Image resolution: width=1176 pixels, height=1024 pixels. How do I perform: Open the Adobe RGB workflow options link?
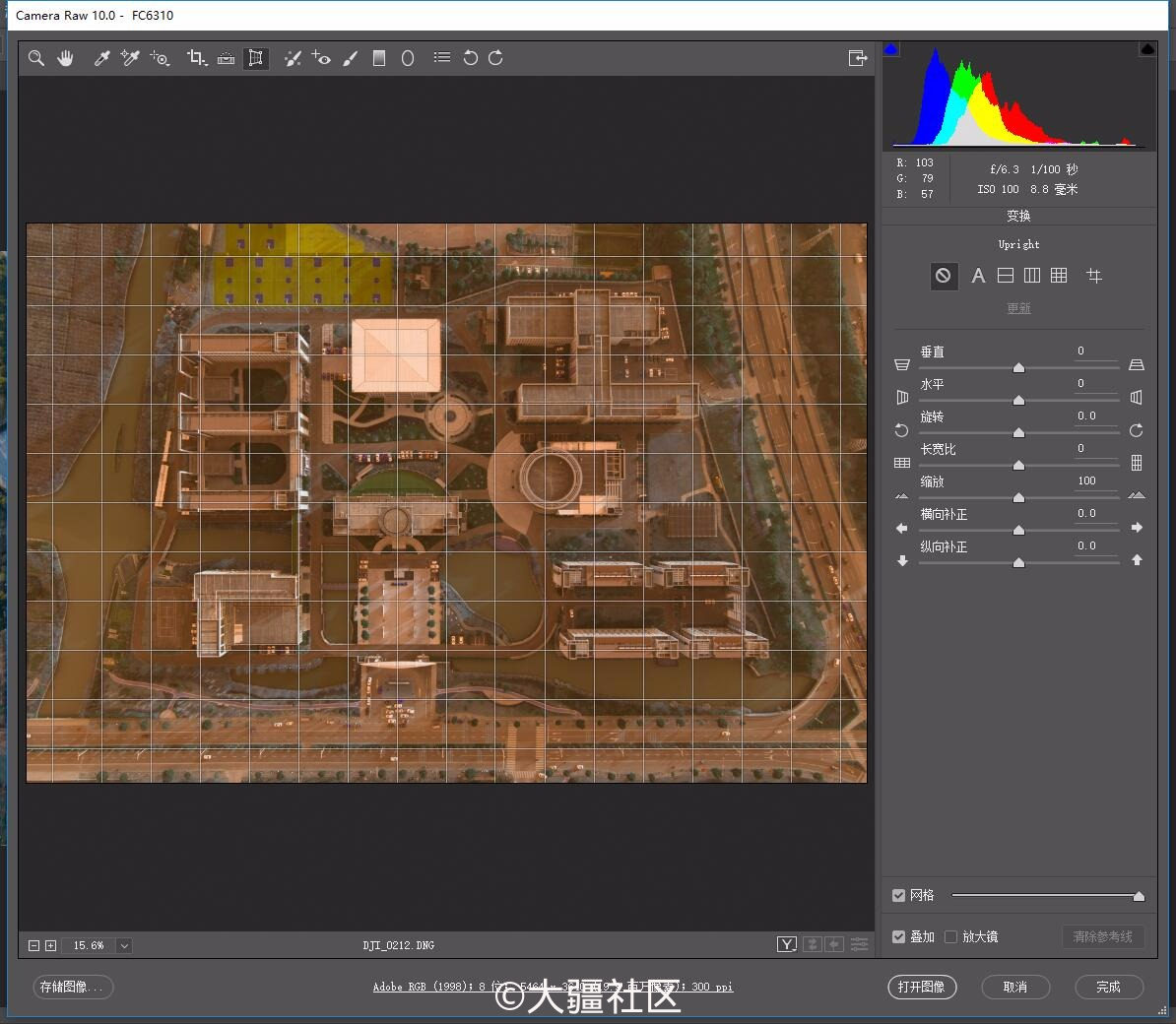point(553,987)
